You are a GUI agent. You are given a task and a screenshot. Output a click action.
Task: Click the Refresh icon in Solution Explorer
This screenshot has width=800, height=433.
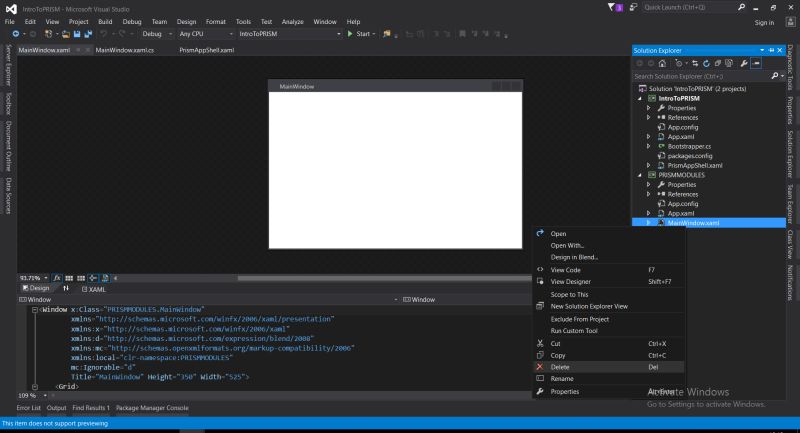click(x=707, y=63)
